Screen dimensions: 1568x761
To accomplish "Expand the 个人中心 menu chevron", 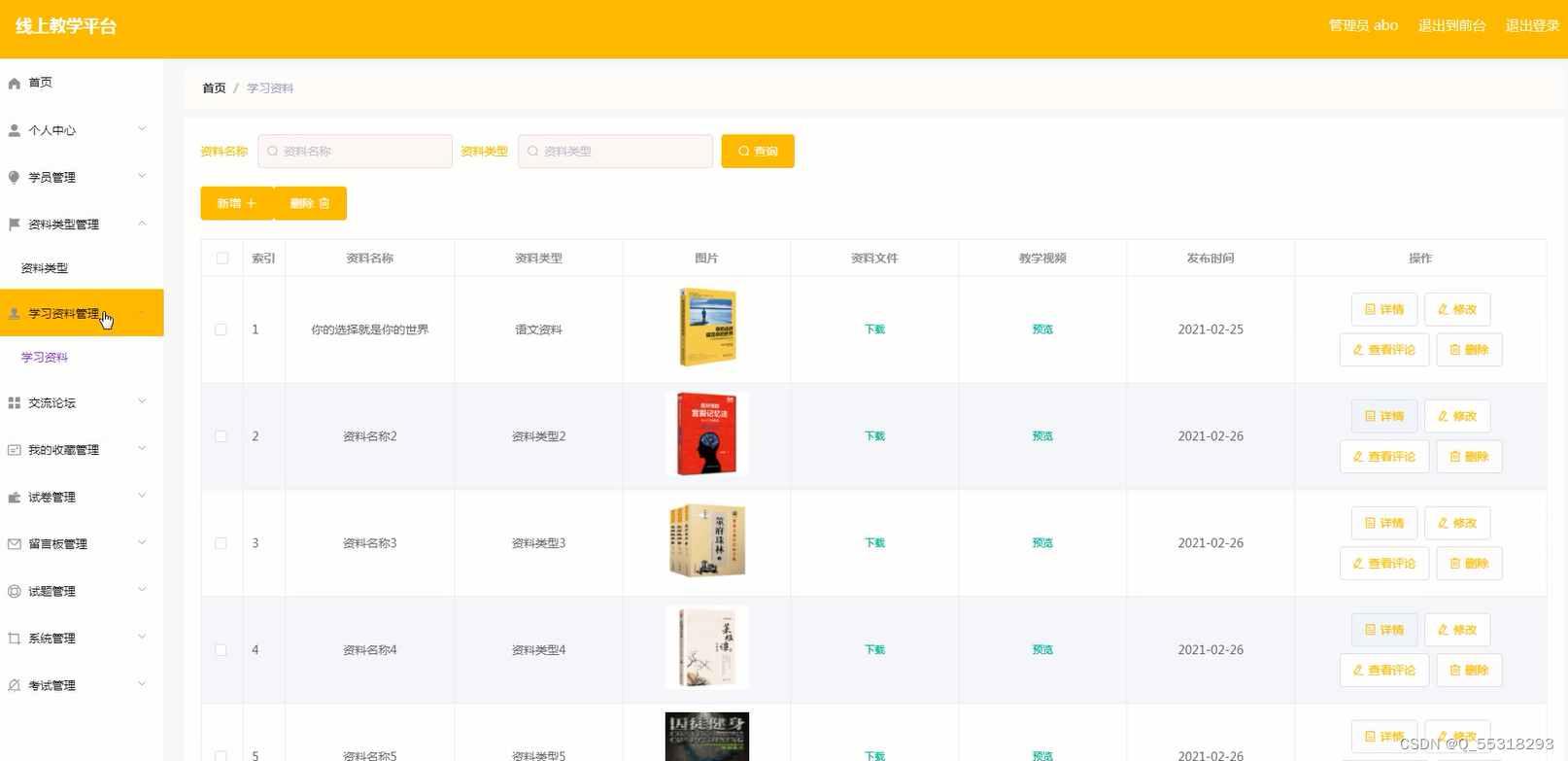I will [x=142, y=129].
